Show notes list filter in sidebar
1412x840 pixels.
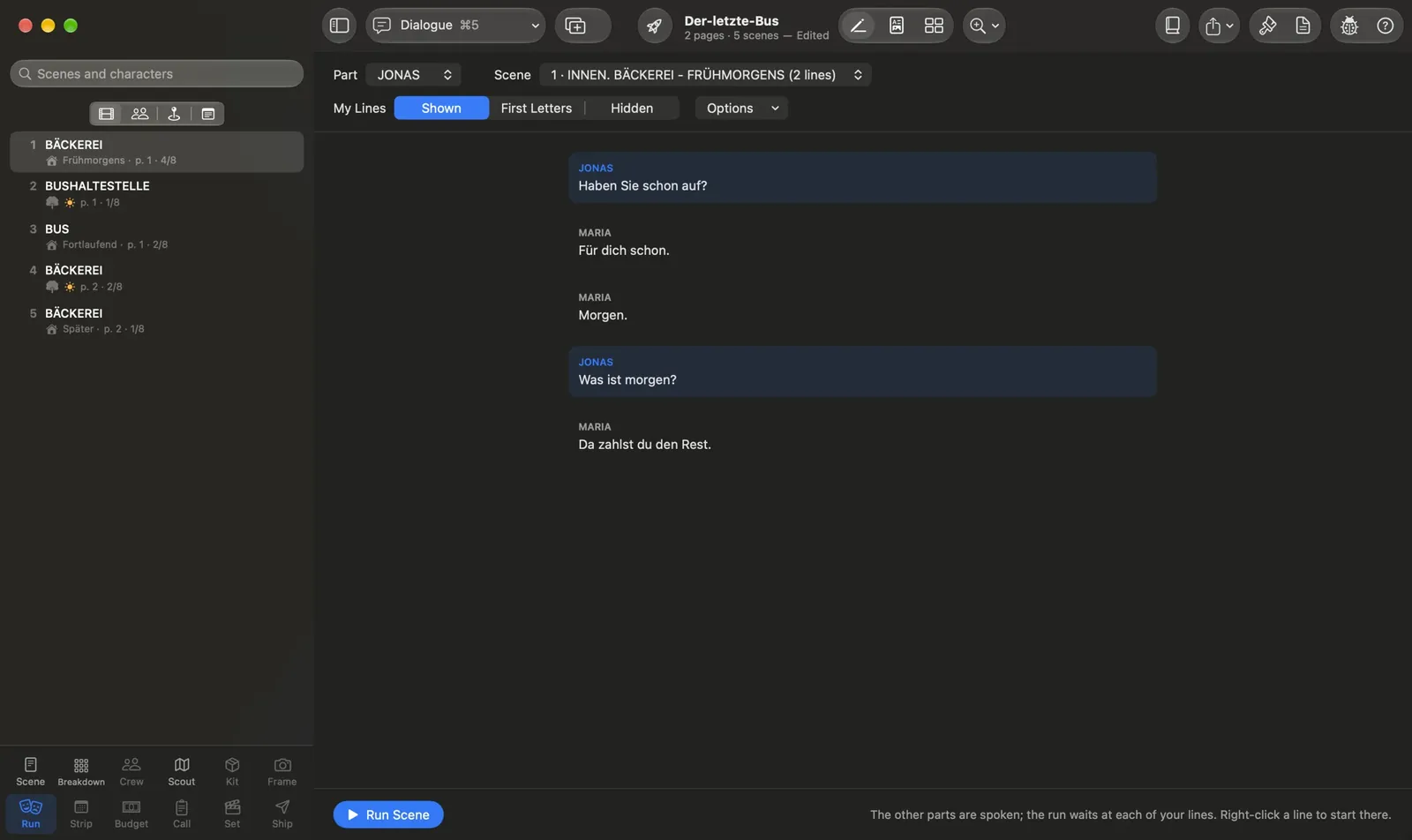pyautogui.click(x=207, y=114)
